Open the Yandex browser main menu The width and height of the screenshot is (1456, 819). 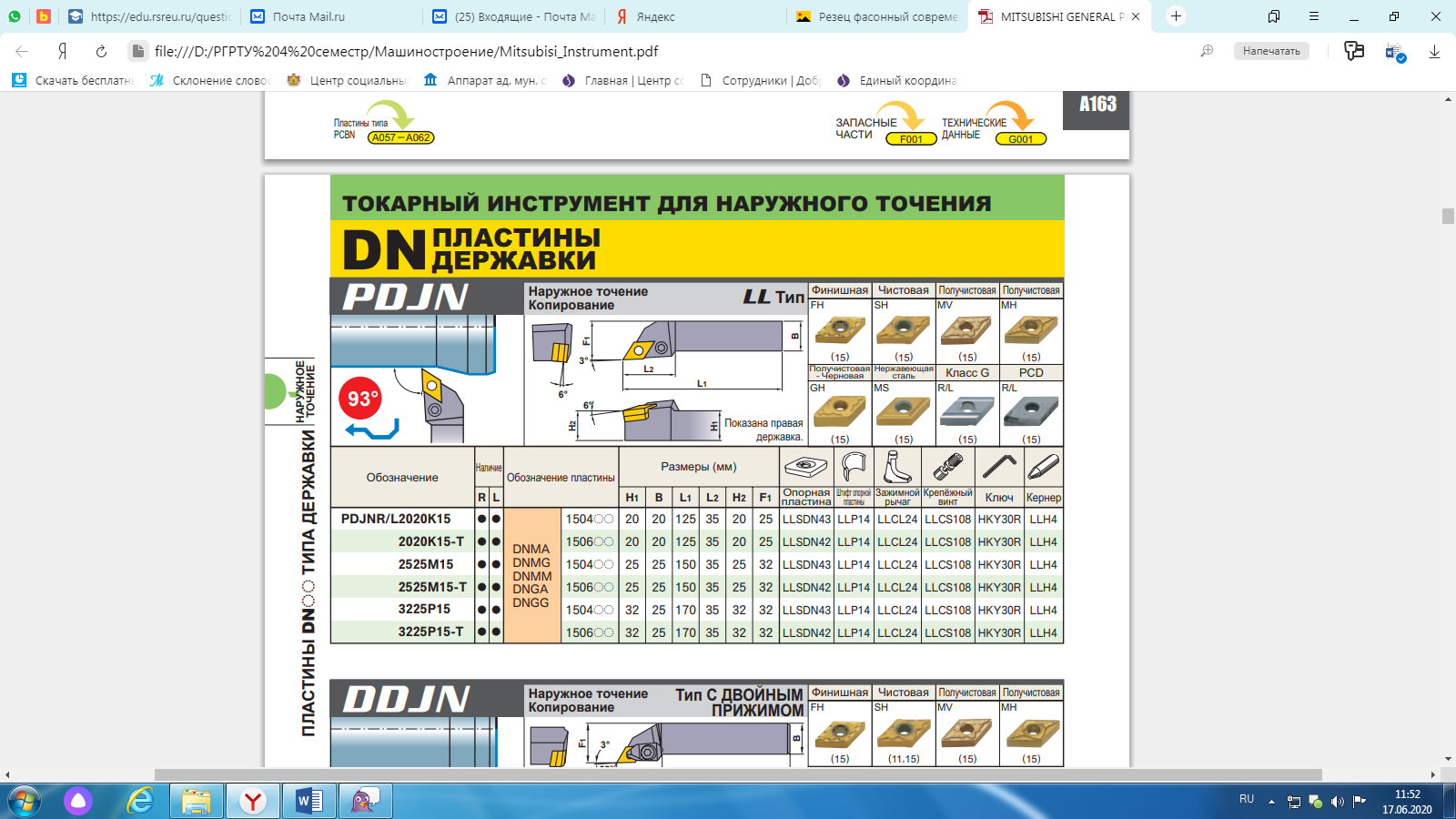[1314, 16]
